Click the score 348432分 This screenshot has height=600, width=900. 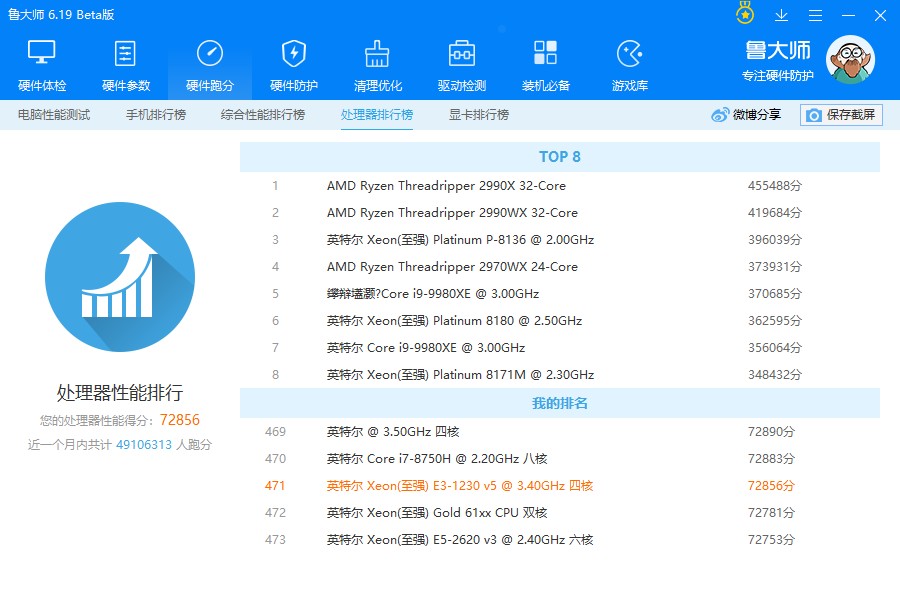tap(775, 375)
